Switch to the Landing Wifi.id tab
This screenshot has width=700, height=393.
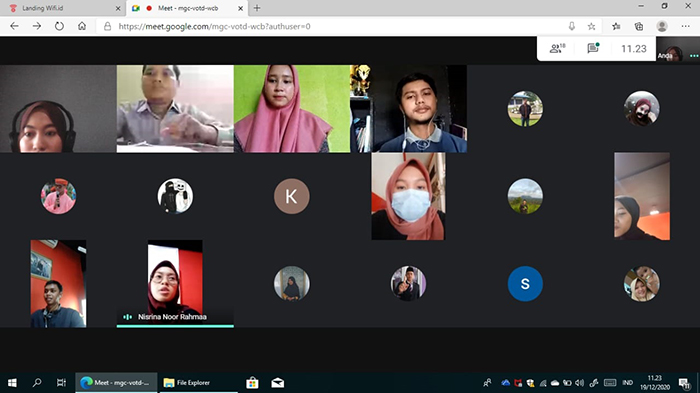(62, 8)
